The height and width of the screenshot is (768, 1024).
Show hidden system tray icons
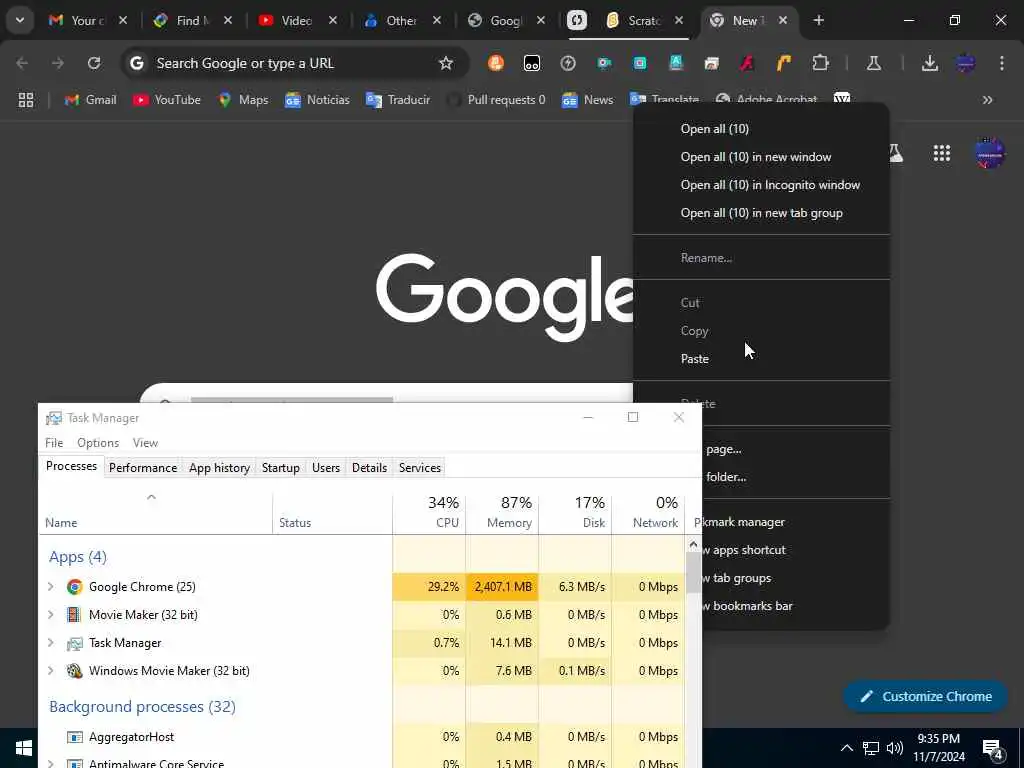pos(846,748)
